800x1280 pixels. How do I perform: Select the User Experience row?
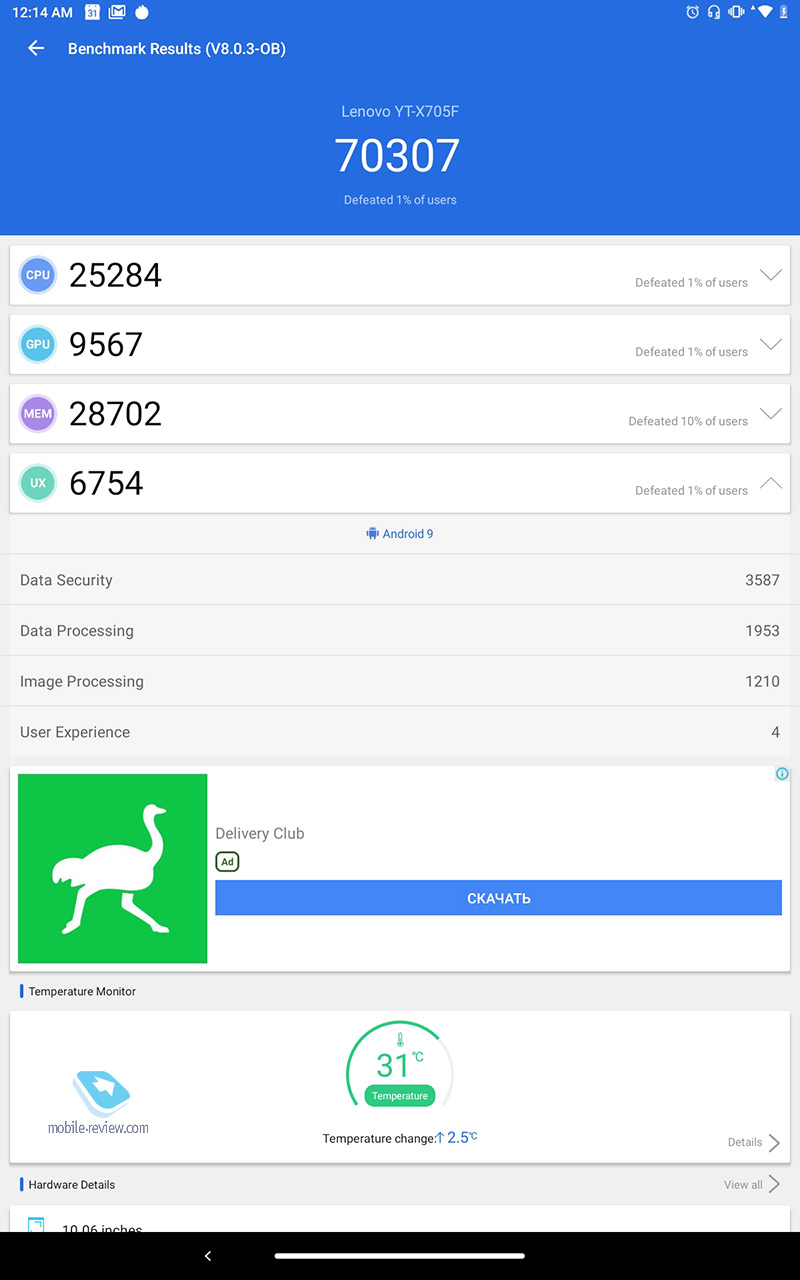coord(400,732)
